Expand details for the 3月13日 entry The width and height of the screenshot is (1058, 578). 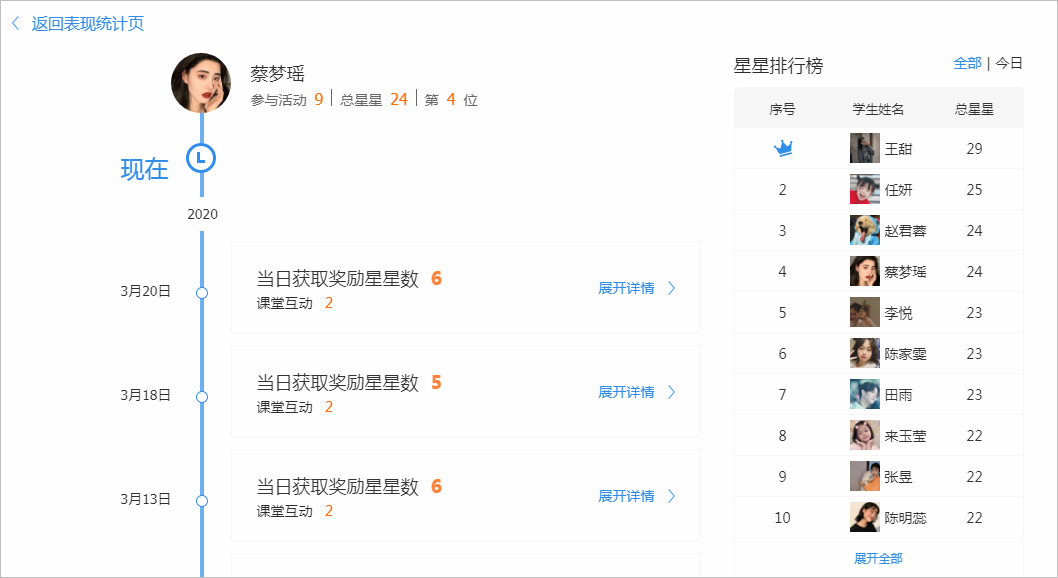(x=637, y=496)
